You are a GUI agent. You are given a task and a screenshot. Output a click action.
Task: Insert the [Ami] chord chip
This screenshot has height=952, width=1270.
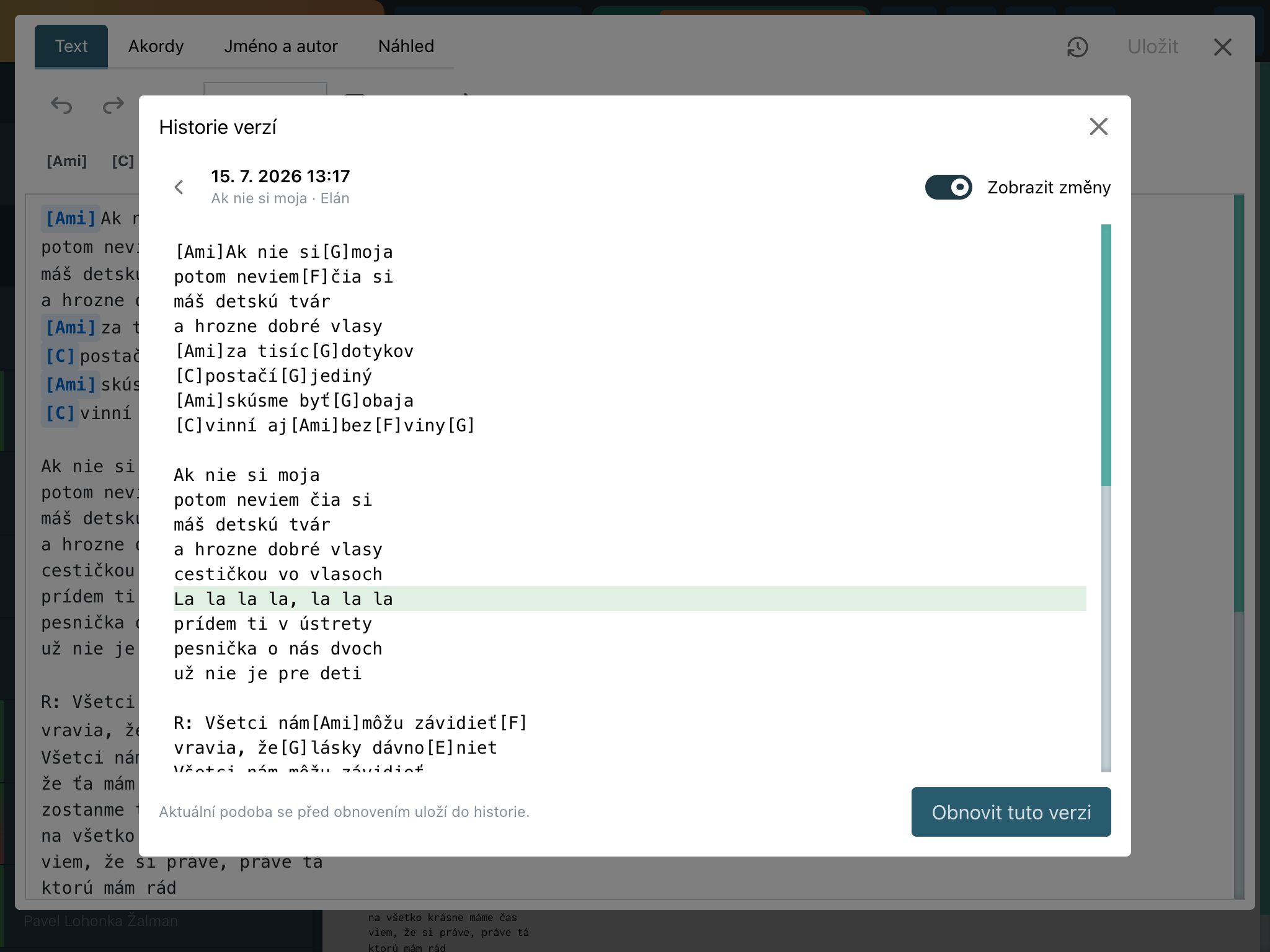point(66,161)
